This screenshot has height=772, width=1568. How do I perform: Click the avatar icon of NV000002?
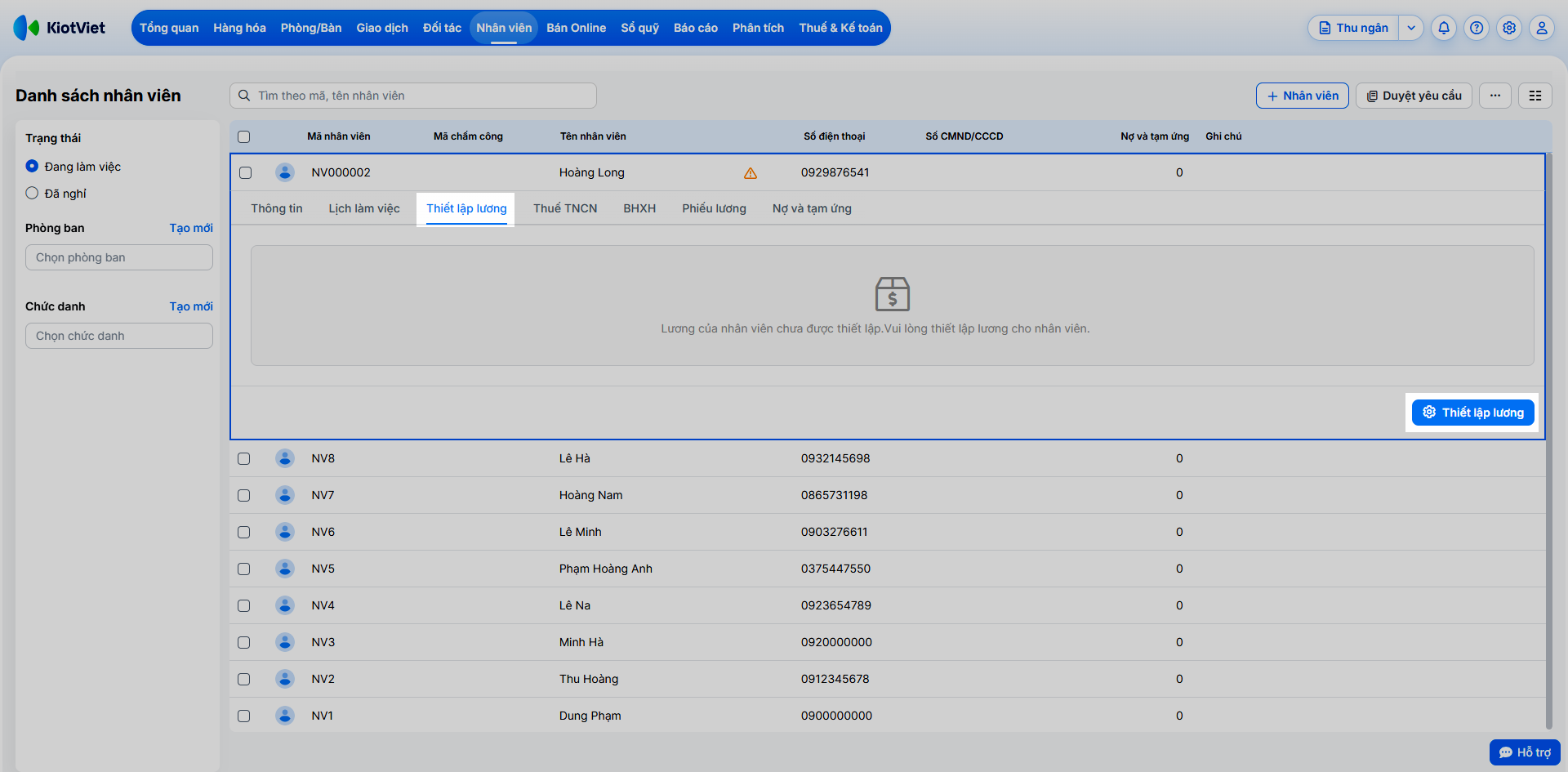285,172
